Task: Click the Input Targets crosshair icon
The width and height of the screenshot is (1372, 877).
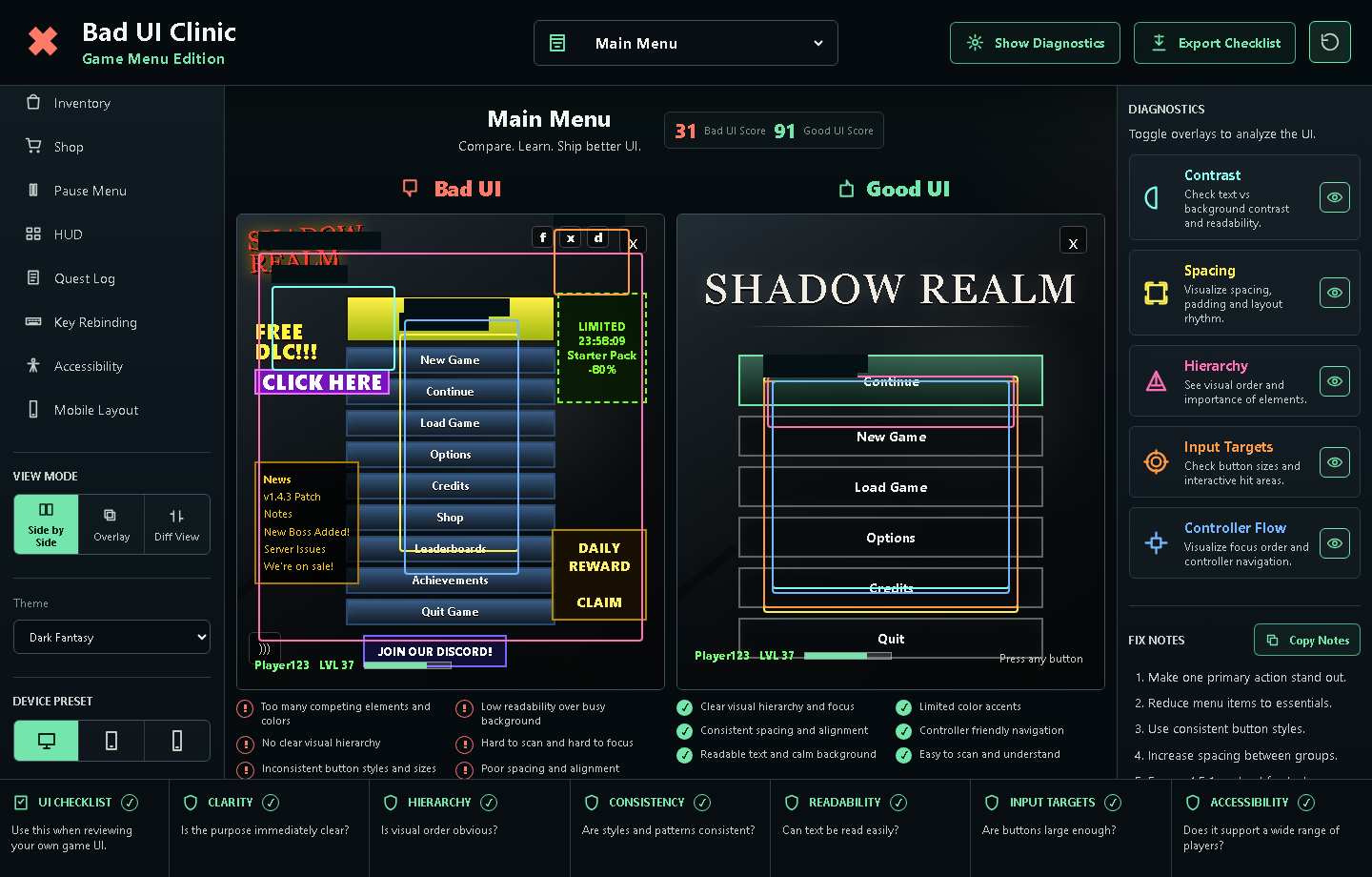Action: click(1156, 462)
